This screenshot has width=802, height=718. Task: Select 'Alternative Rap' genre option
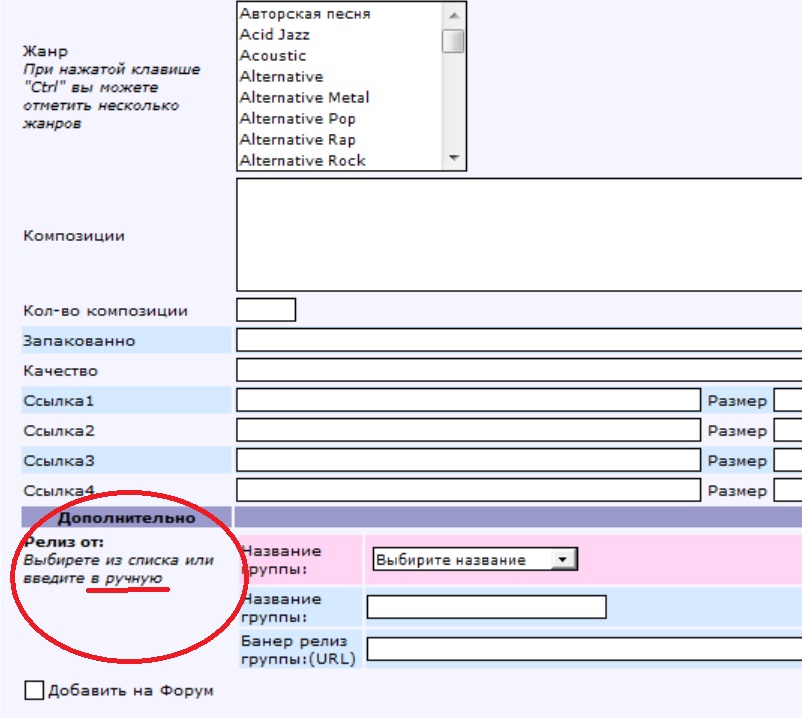(298, 140)
